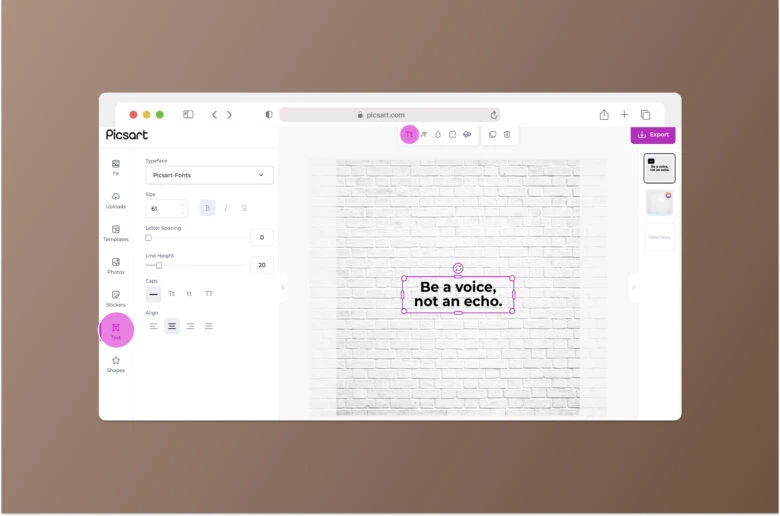Set text alignment to right
This screenshot has width=780, height=516.
pos(190,326)
